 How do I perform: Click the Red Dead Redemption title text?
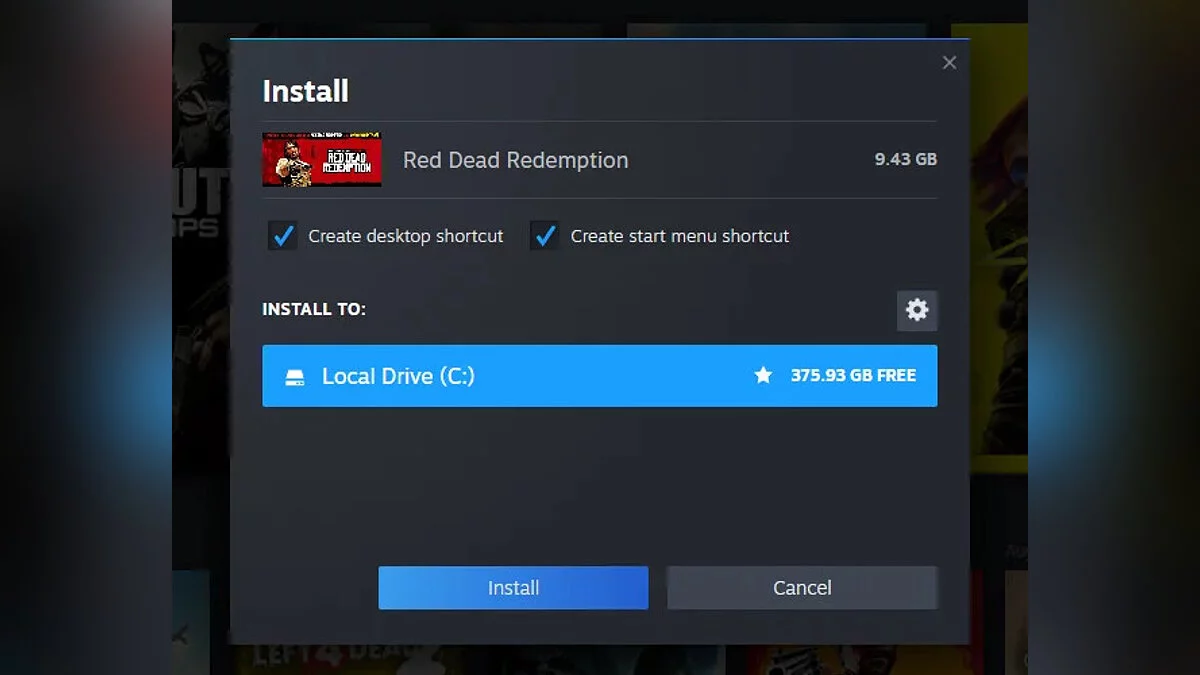[515, 160]
